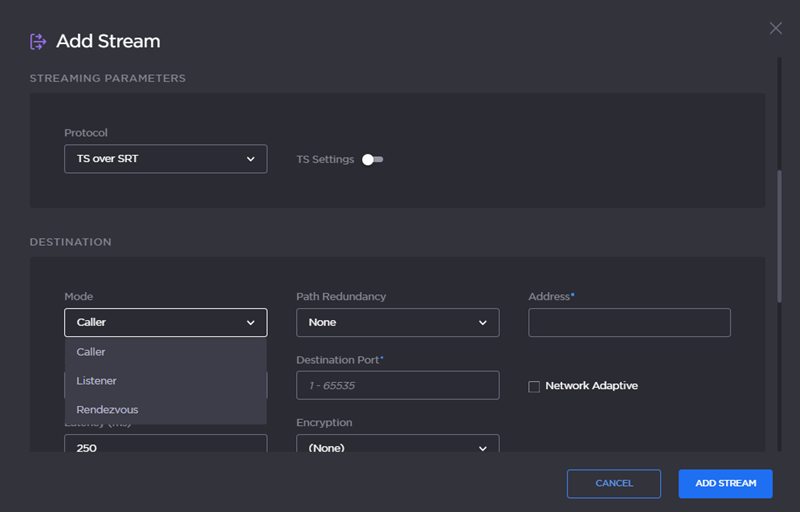Open the TS over SRT protocol dropdown
Viewport: 800px width, 512px height.
click(x=165, y=159)
